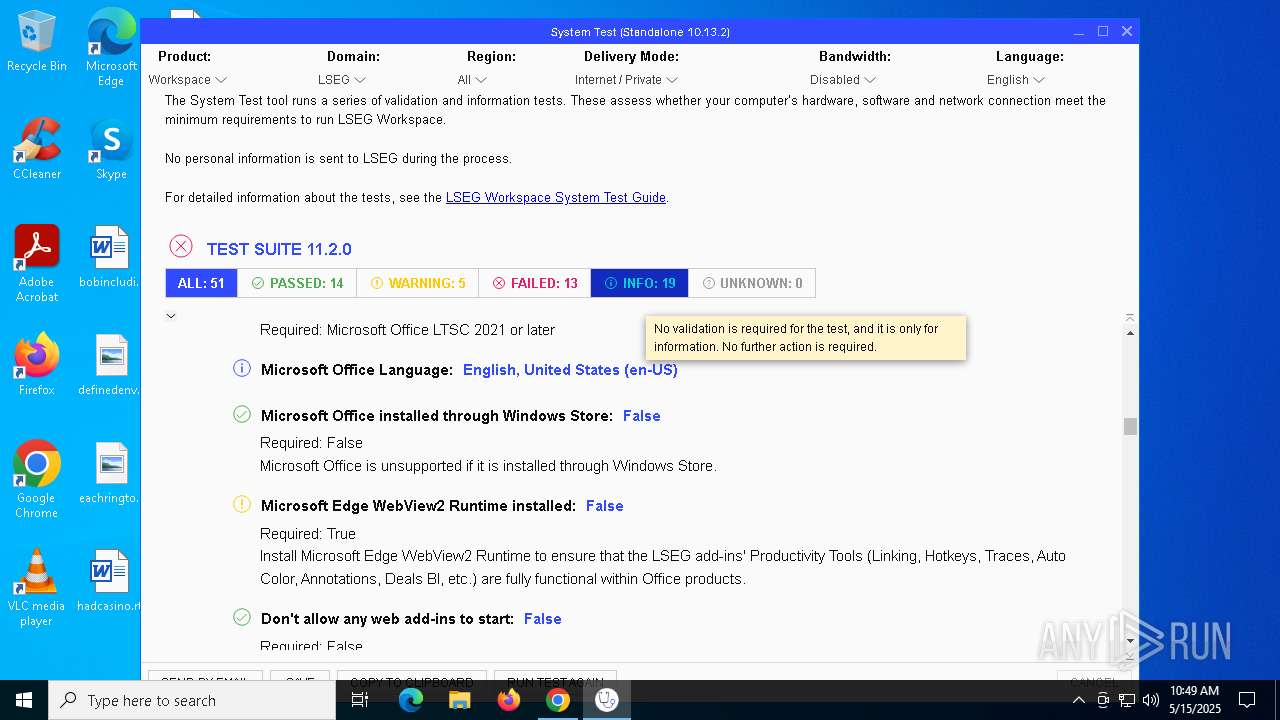Open File Explorer from the taskbar

tap(460, 700)
